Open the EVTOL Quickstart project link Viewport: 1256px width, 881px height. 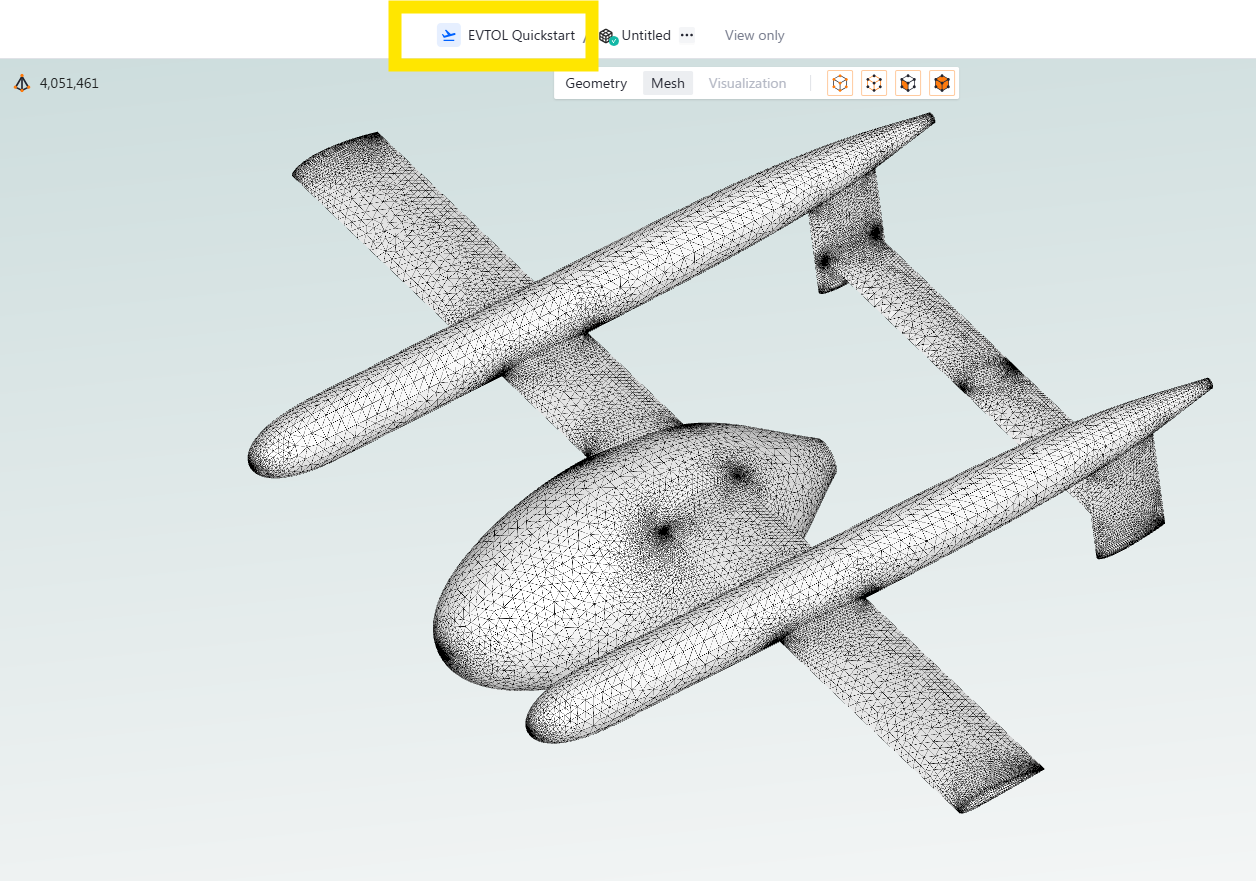521,36
